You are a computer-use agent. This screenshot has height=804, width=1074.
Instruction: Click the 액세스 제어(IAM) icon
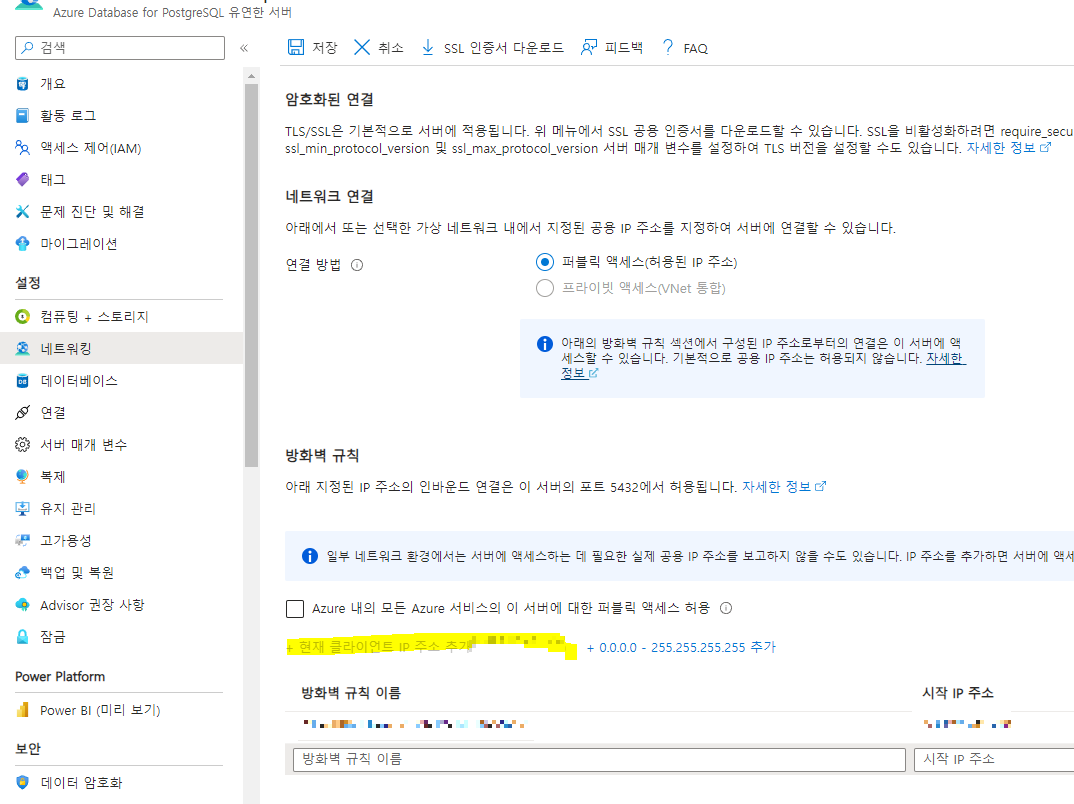23,148
